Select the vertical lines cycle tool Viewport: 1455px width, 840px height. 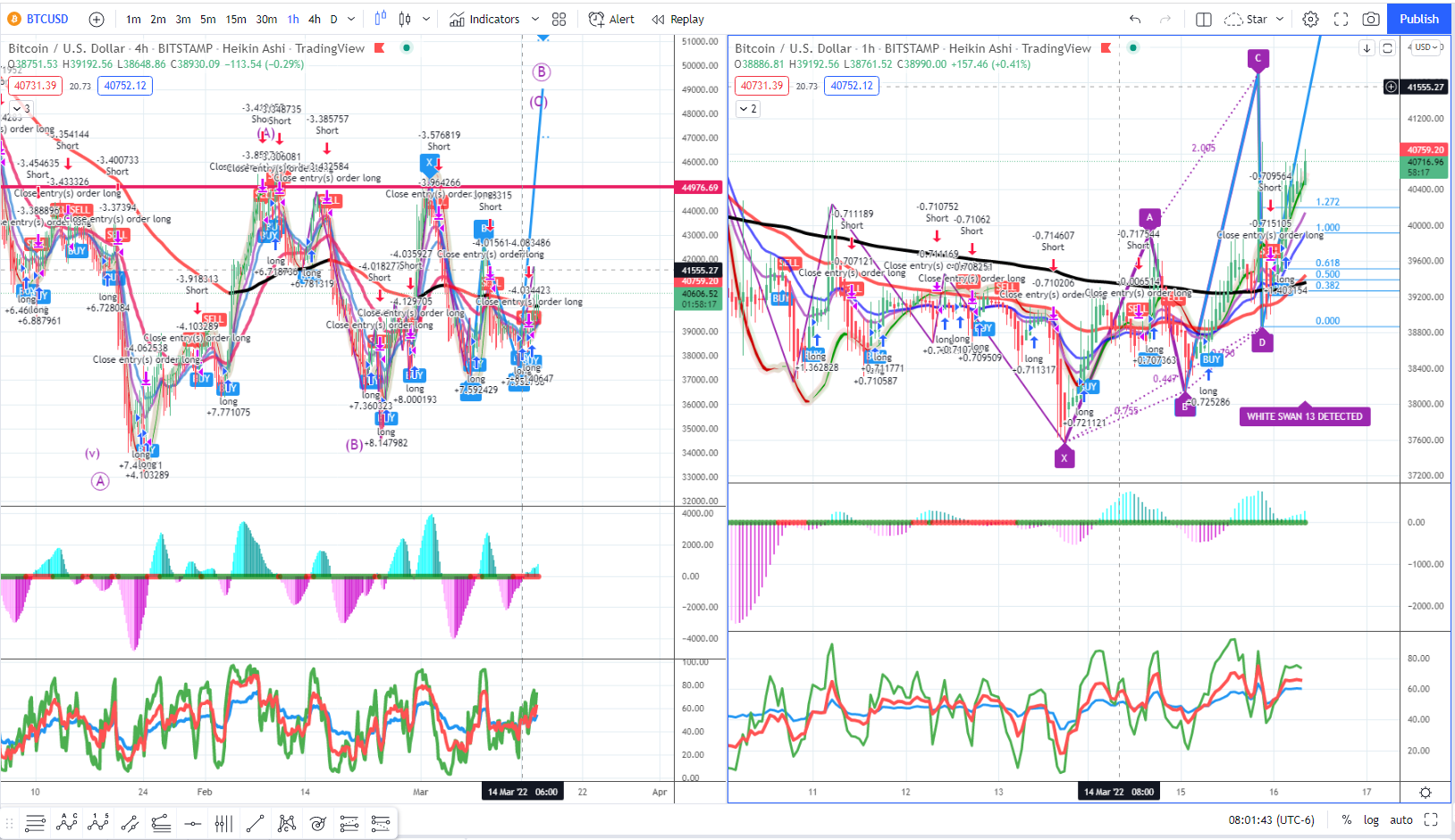(x=223, y=823)
